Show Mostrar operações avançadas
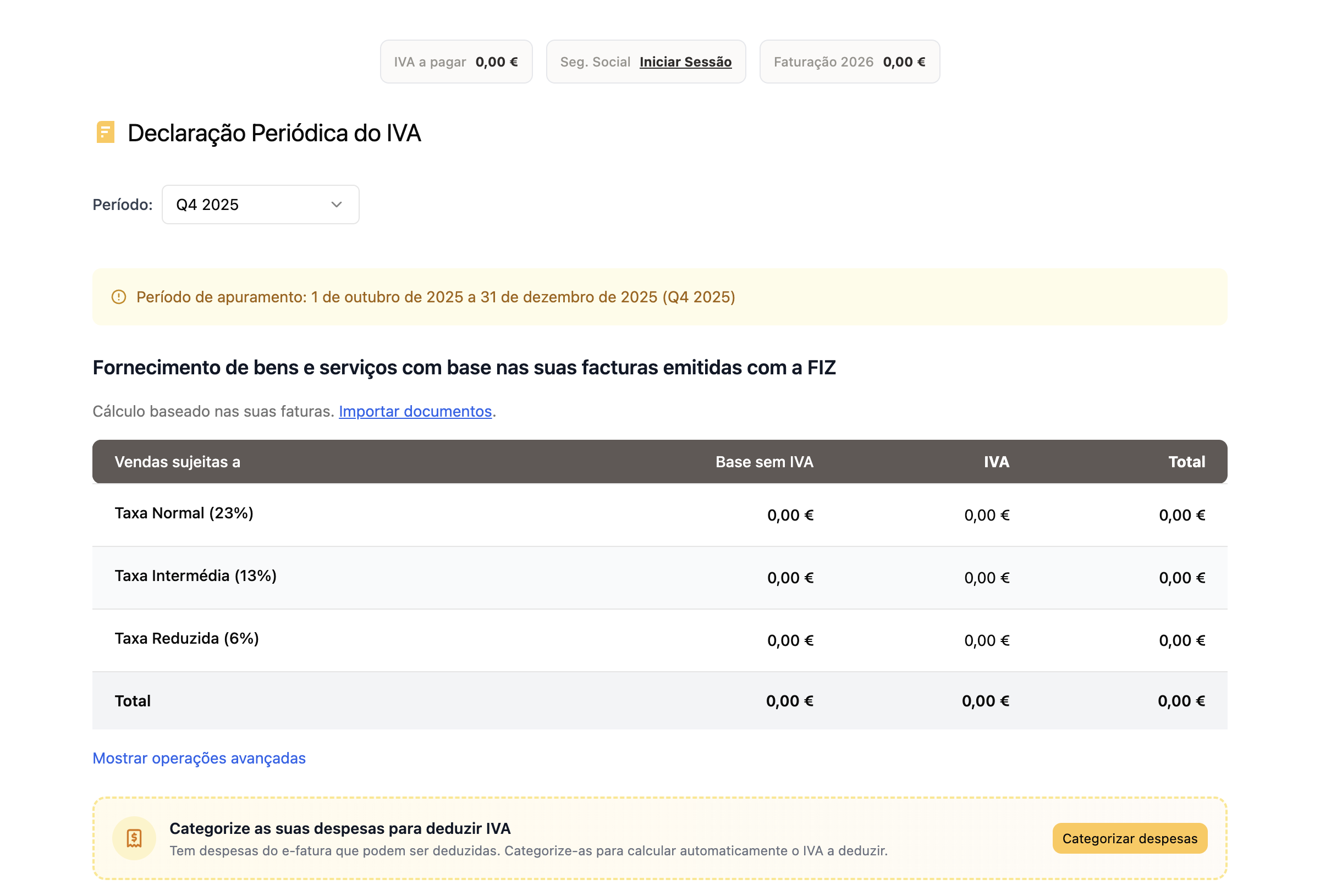 199,758
